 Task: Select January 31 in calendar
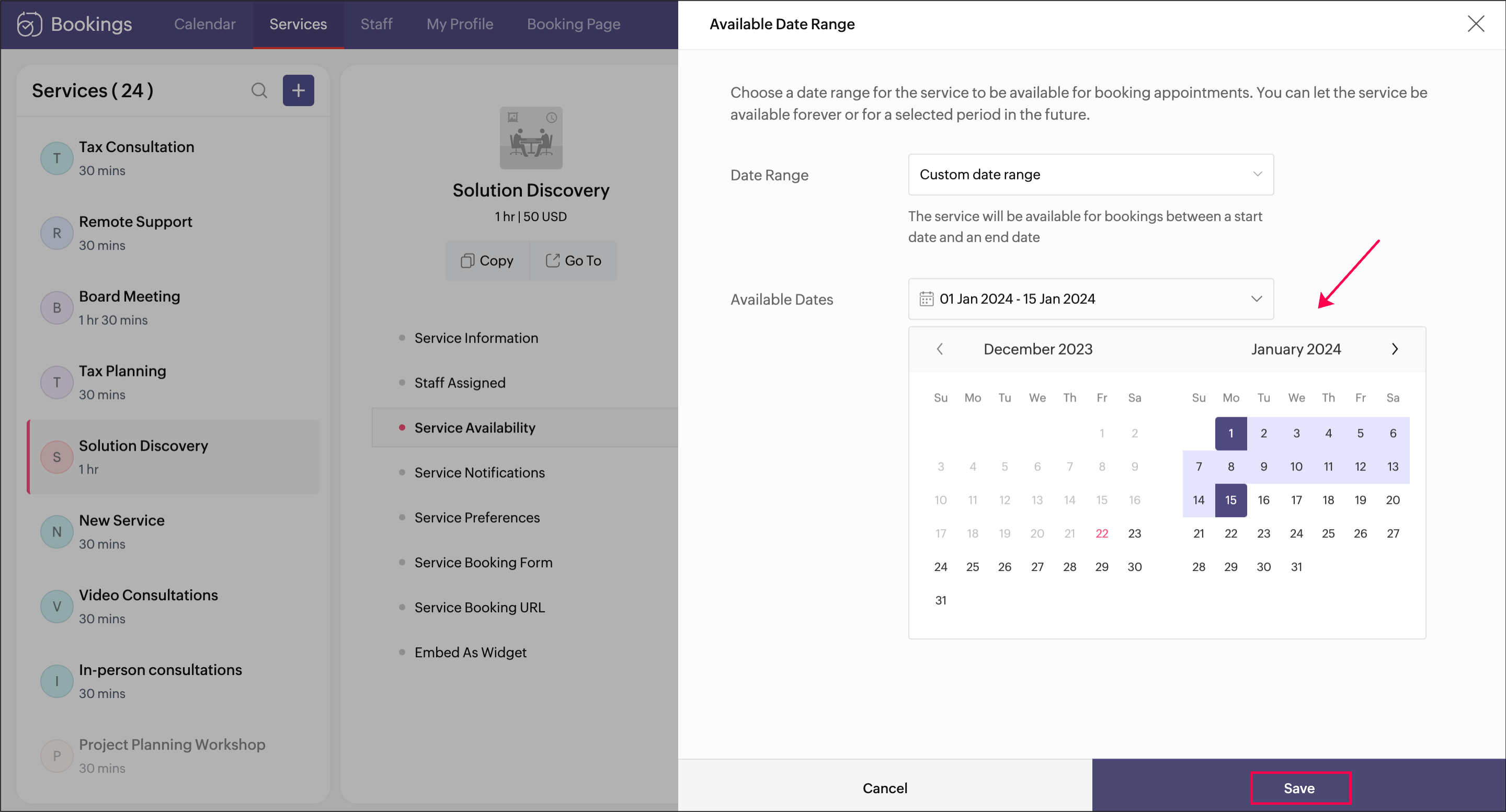(x=1296, y=566)
